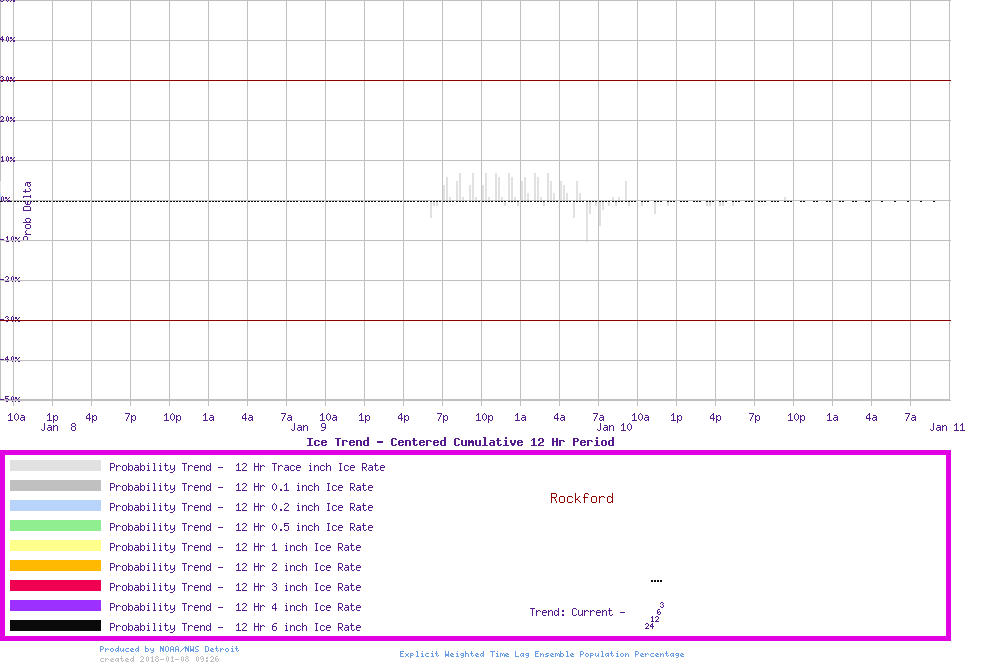Image resolution: width=1000 pixels, height=670 pixels.
Task: Choose the purple 4 inch Ice Rate swatch
Action: click(55, 606)
